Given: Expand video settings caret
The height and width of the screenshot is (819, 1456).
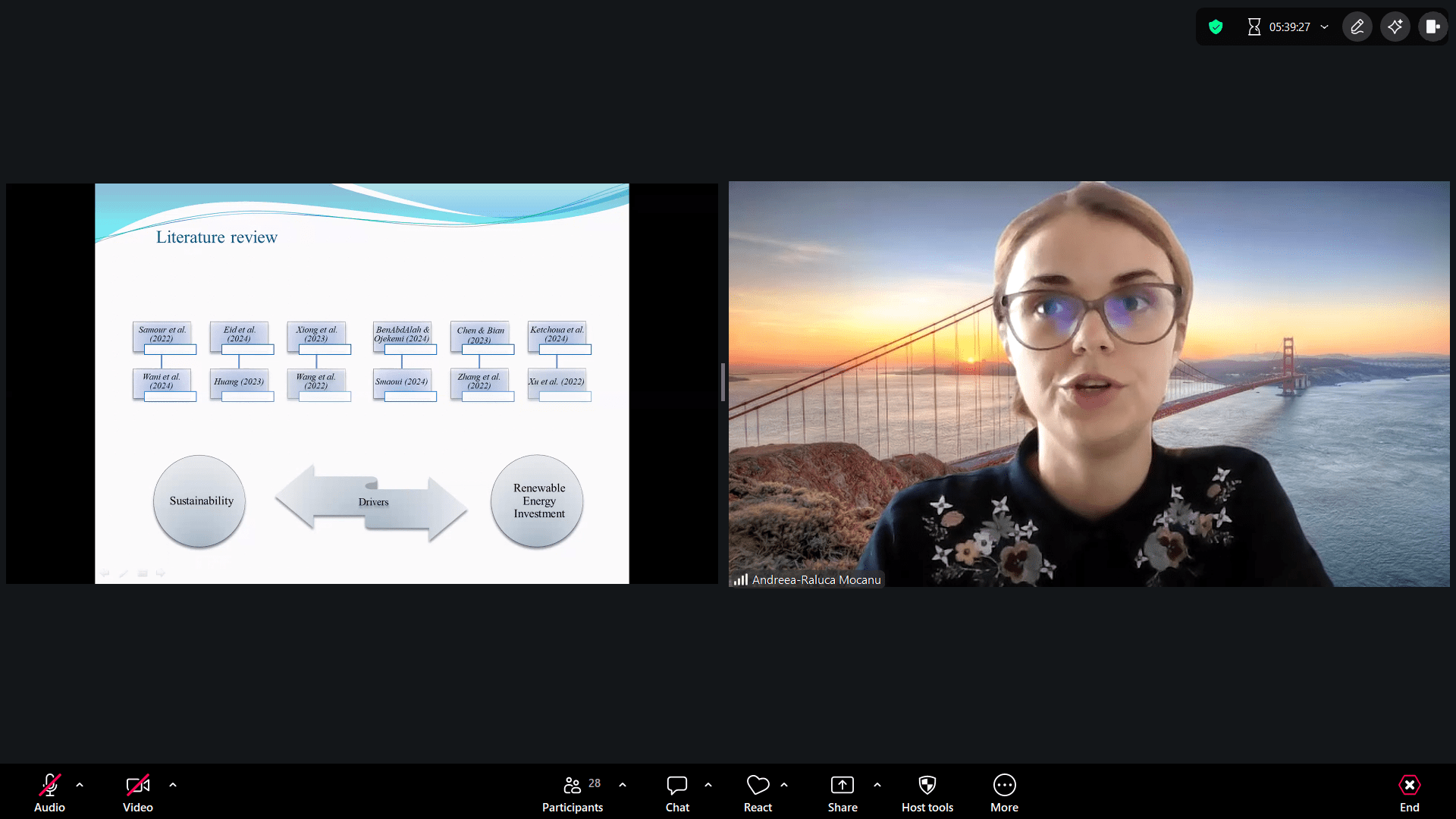Looking at the screenshot, I should point(173,785).
